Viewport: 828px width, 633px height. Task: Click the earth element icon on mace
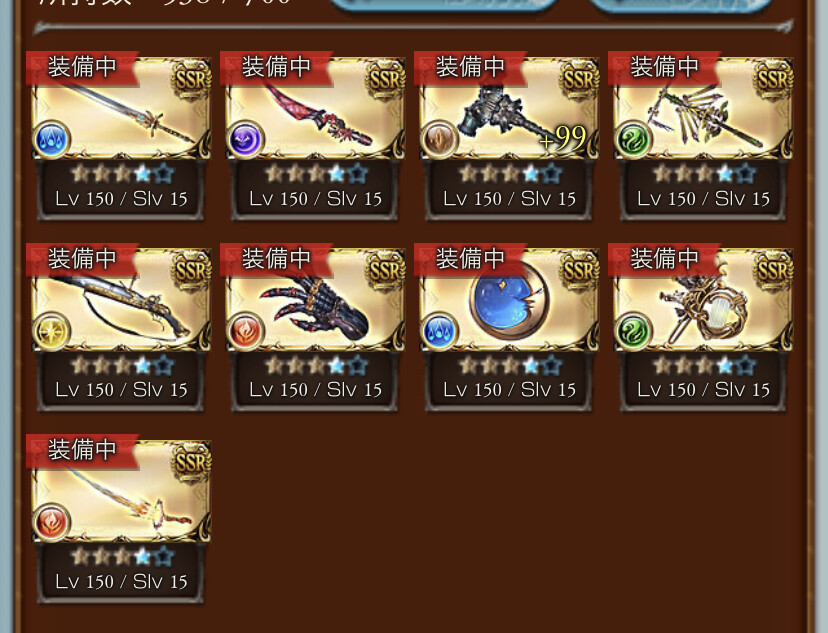(439, 140)
